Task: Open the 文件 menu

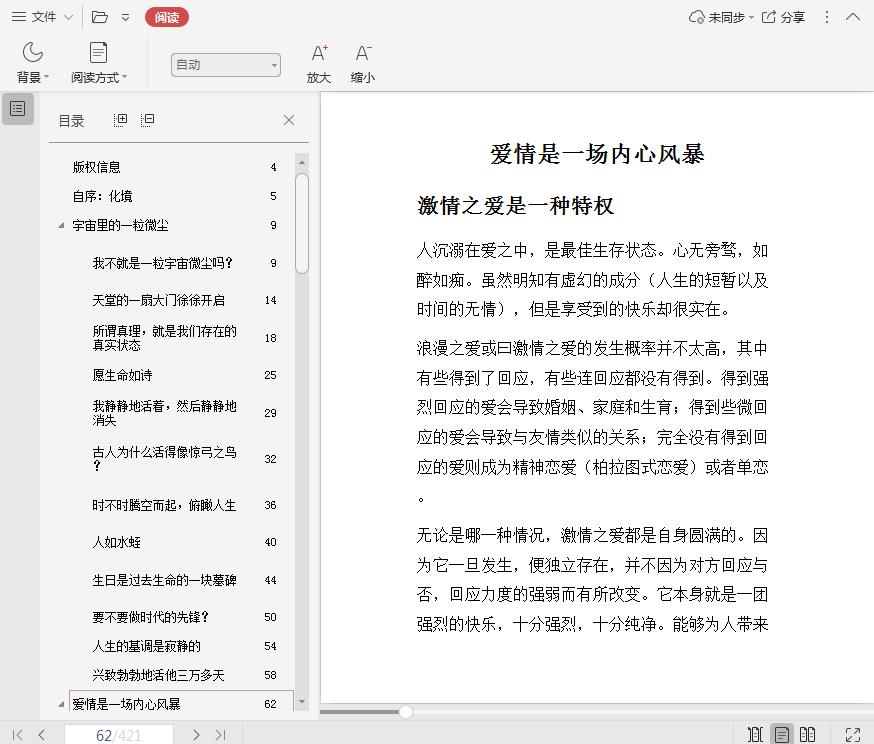Action: tap(43, 17)
